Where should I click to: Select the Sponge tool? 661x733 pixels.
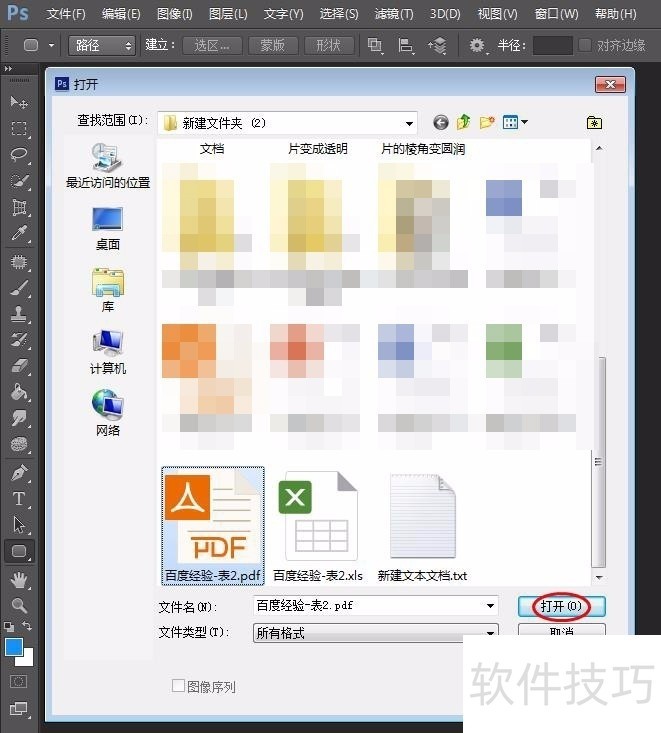click(19, 444)
